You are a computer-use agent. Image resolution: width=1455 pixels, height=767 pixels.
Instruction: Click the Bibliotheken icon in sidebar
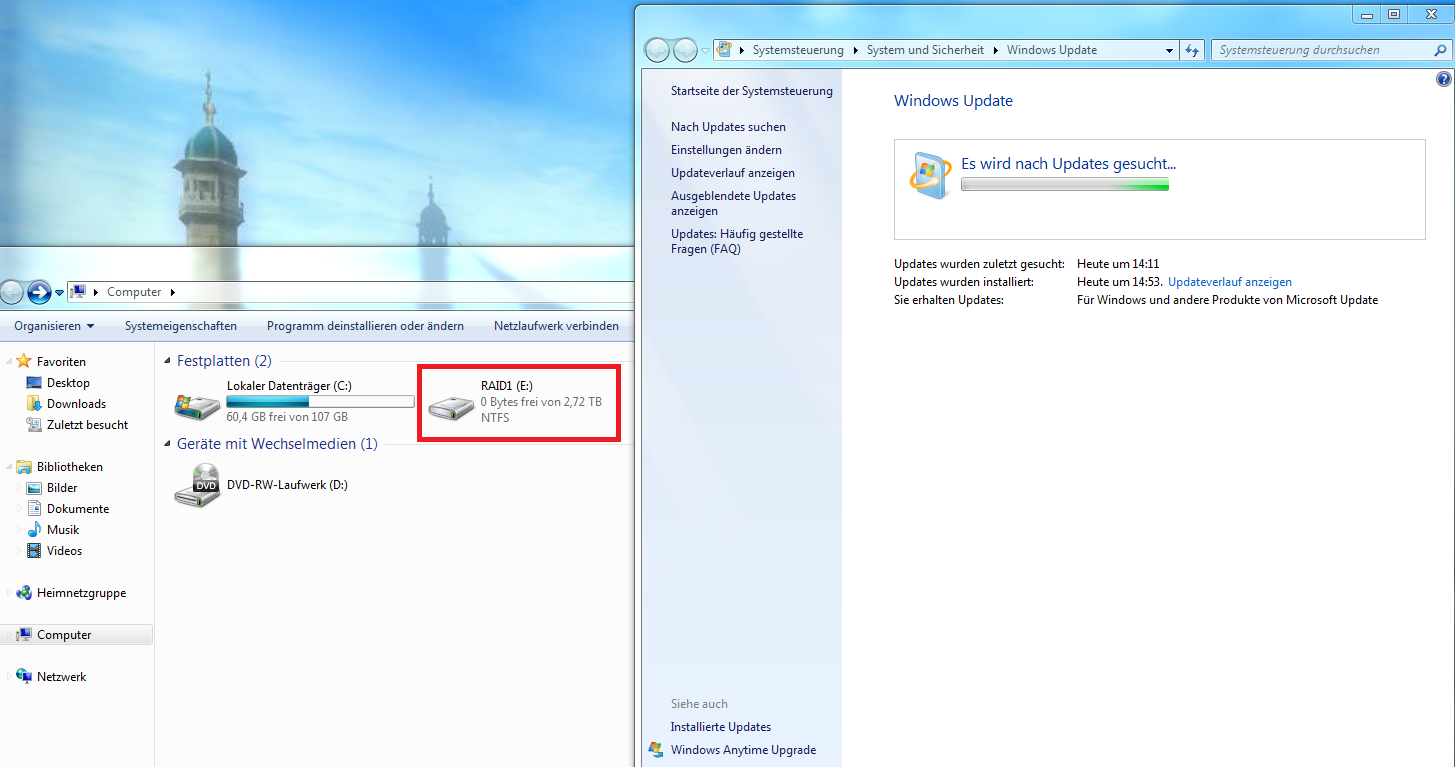(x=24, y=467)
